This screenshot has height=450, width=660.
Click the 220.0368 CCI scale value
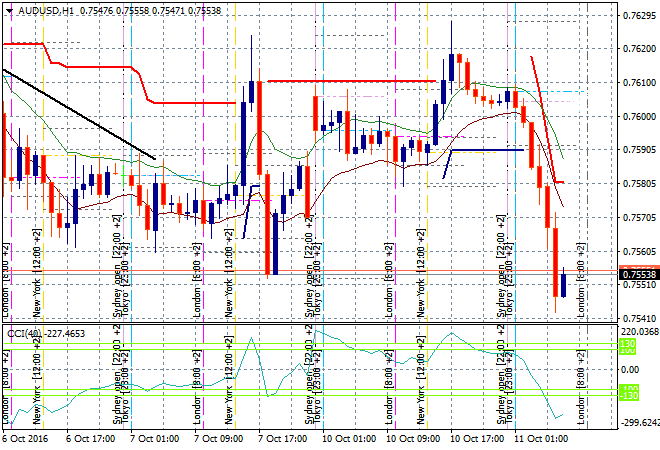click(635, 330)
